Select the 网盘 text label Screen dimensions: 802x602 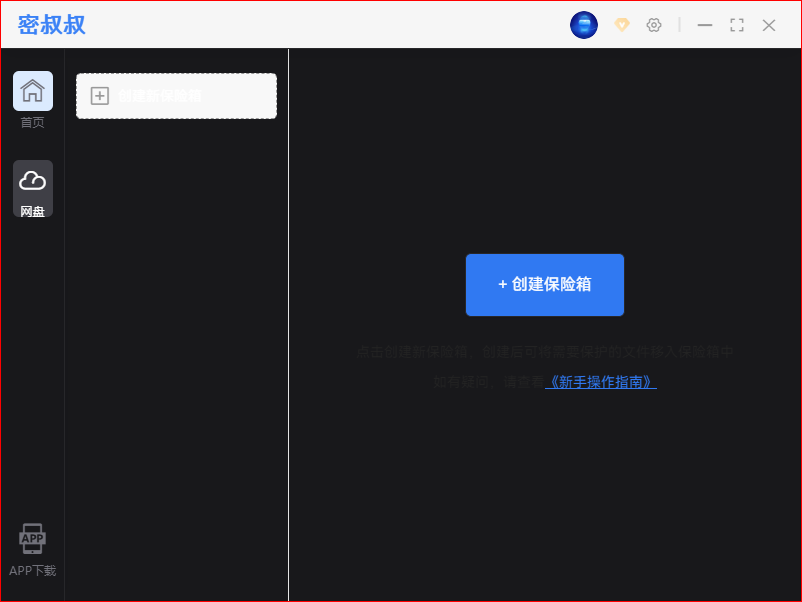[x=33, y=211]
